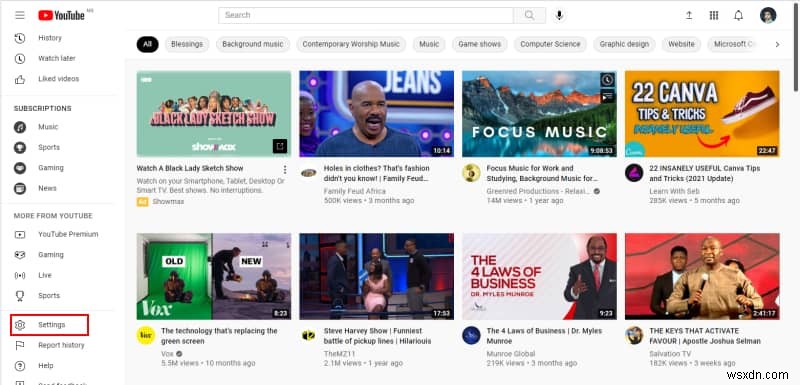This screenshot has width=800, height=385.
Task: Select the Game shows chip
Action: click(480, 44)
